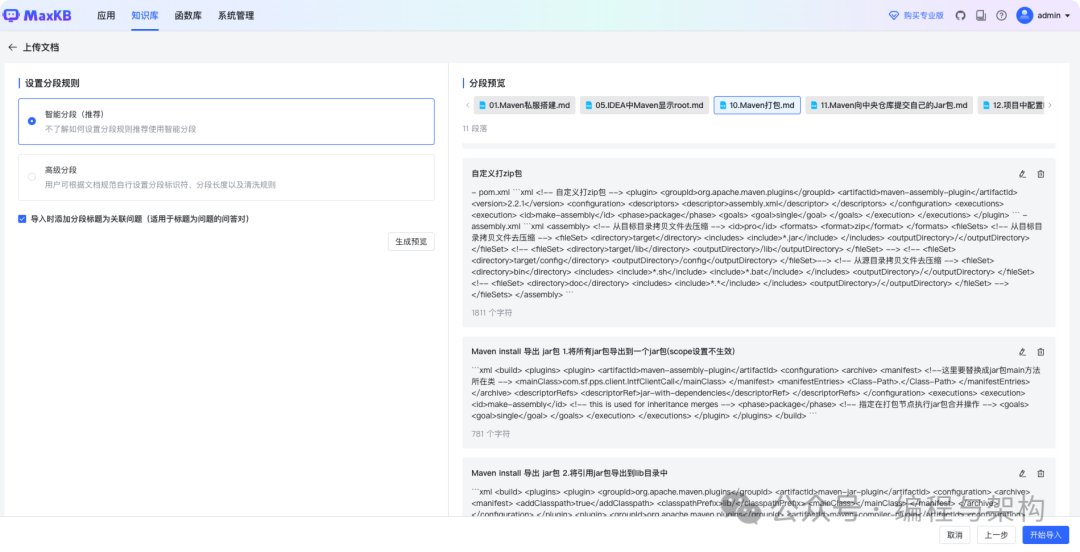Click the 取消 button
Screen dimensions: 1080x552
pyautogui.click(x=954, y=535)
